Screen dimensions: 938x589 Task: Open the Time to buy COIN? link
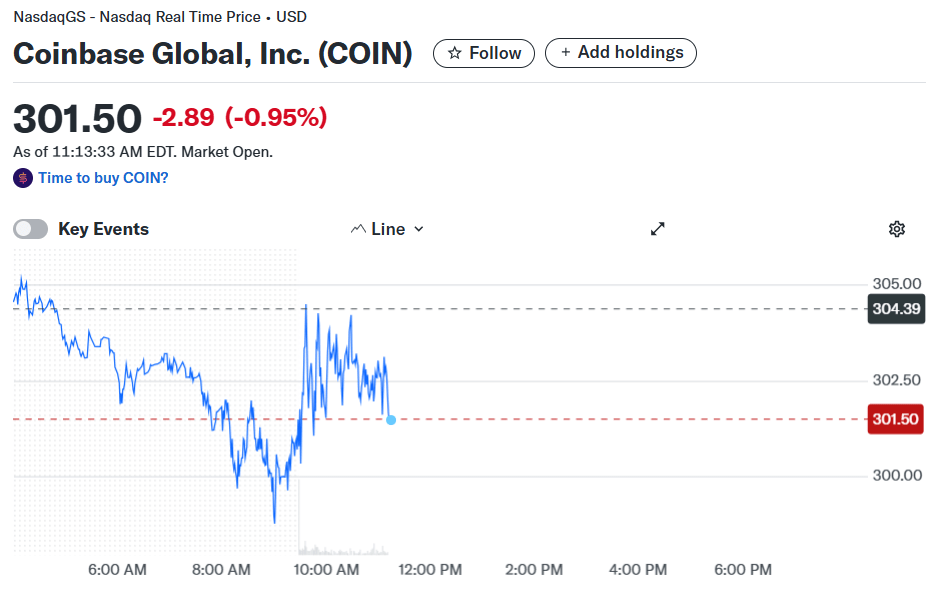point(103,178)
